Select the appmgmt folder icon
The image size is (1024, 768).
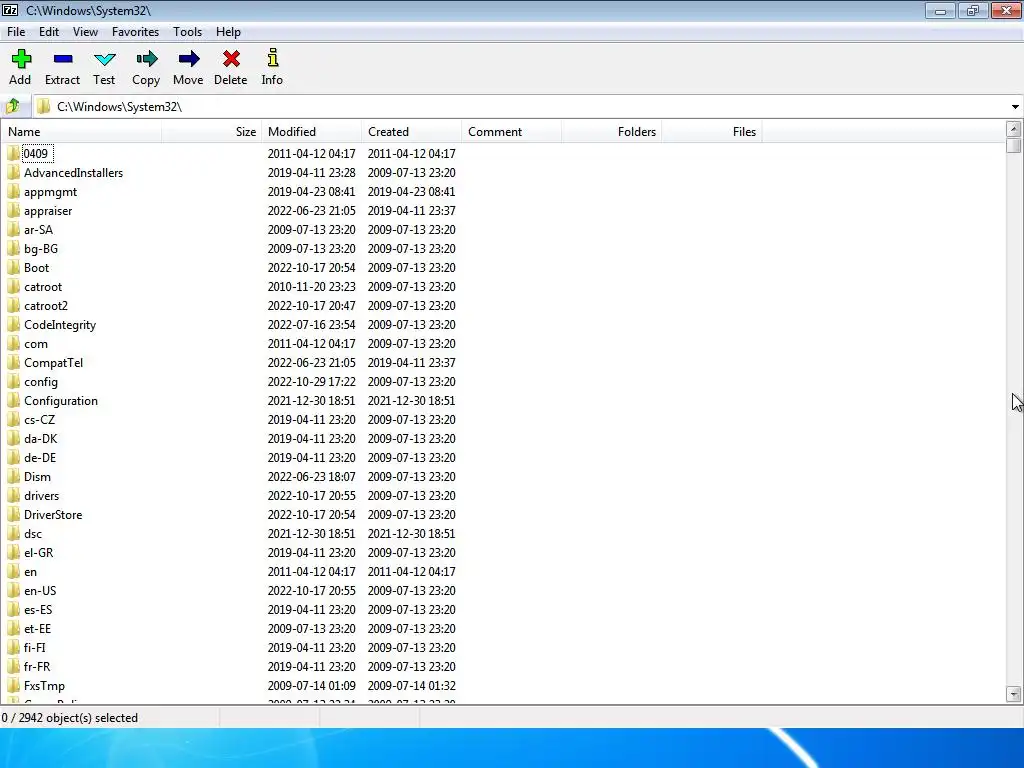[x=14, y=191]
